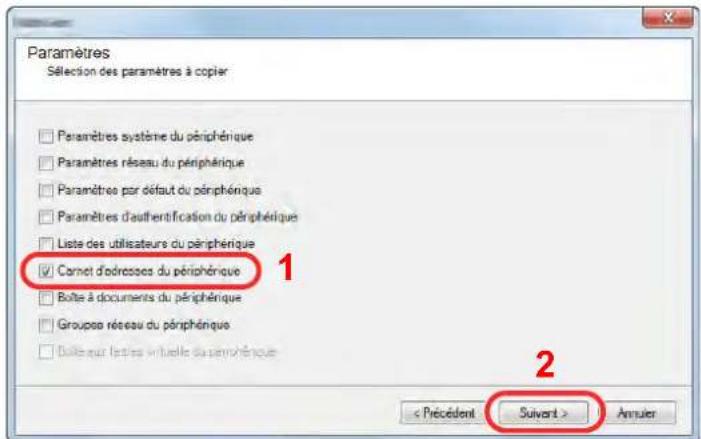Image resolution: width=701 pixels, height=439 pixels.
Task: Click the red number 1 annotation
Action: pos(286,267)
